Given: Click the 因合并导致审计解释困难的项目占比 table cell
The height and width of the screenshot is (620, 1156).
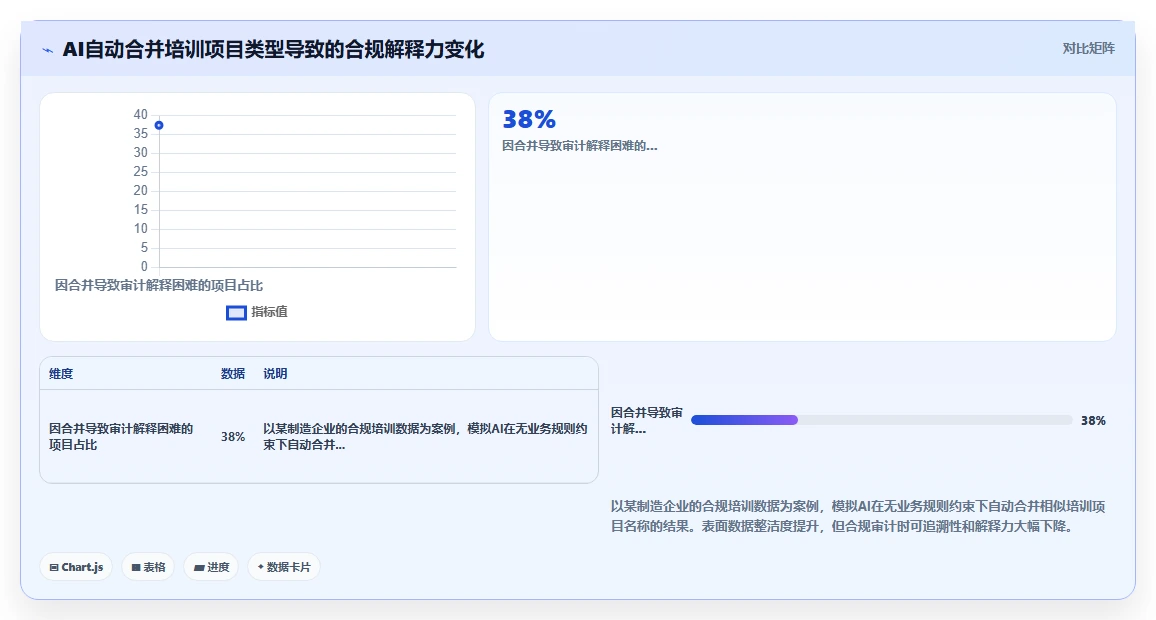Looking at the screenshot, I should click(x=121, y=436).
